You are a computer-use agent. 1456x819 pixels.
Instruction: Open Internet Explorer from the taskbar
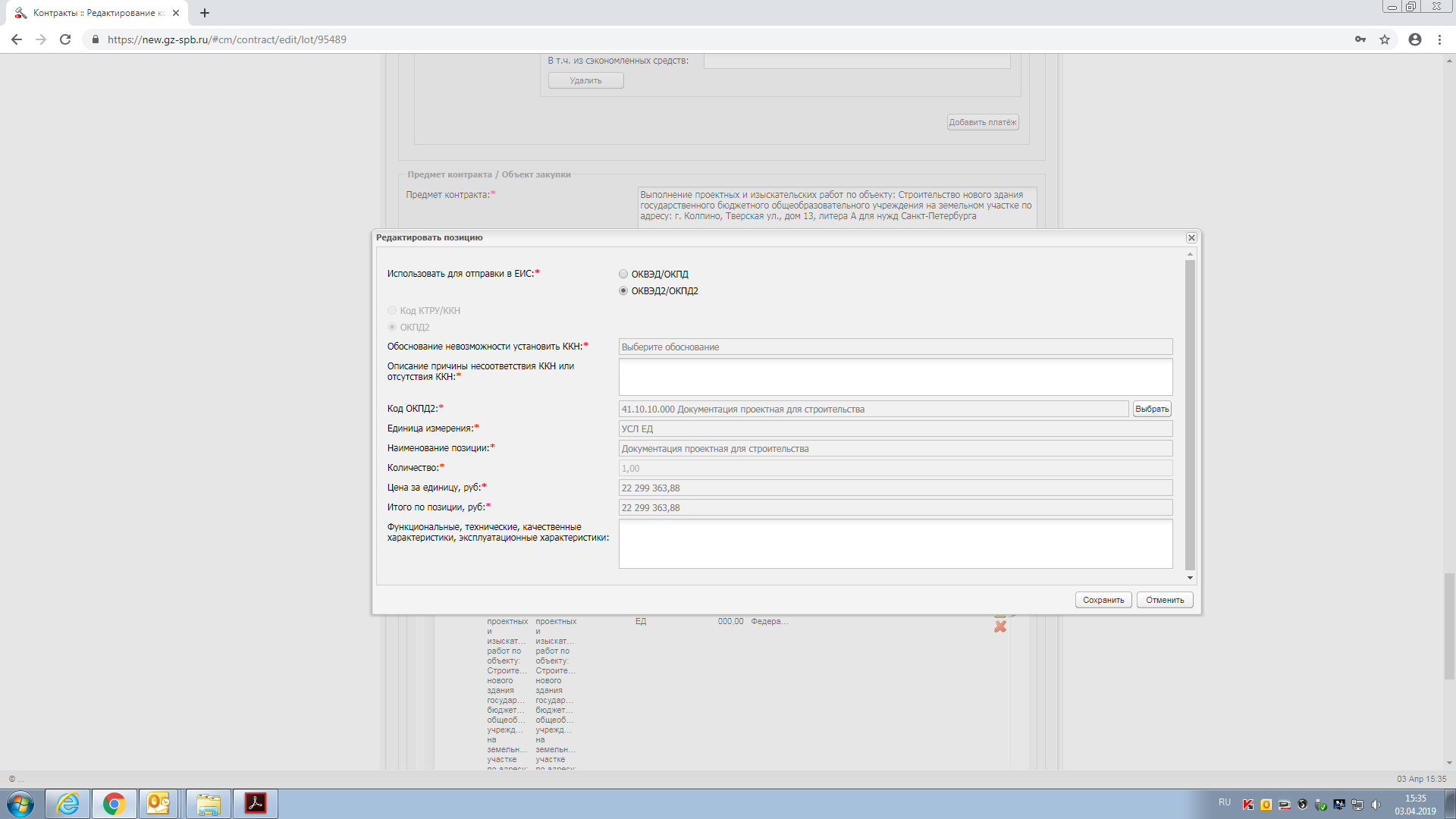pos(68,803)
